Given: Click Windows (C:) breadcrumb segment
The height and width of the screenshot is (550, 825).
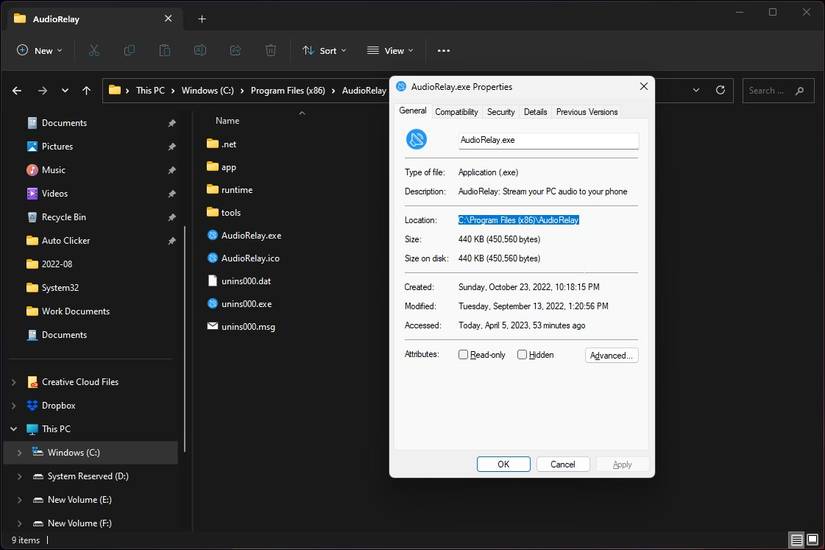Looking at the screenshot, I should tap(207, 91).
